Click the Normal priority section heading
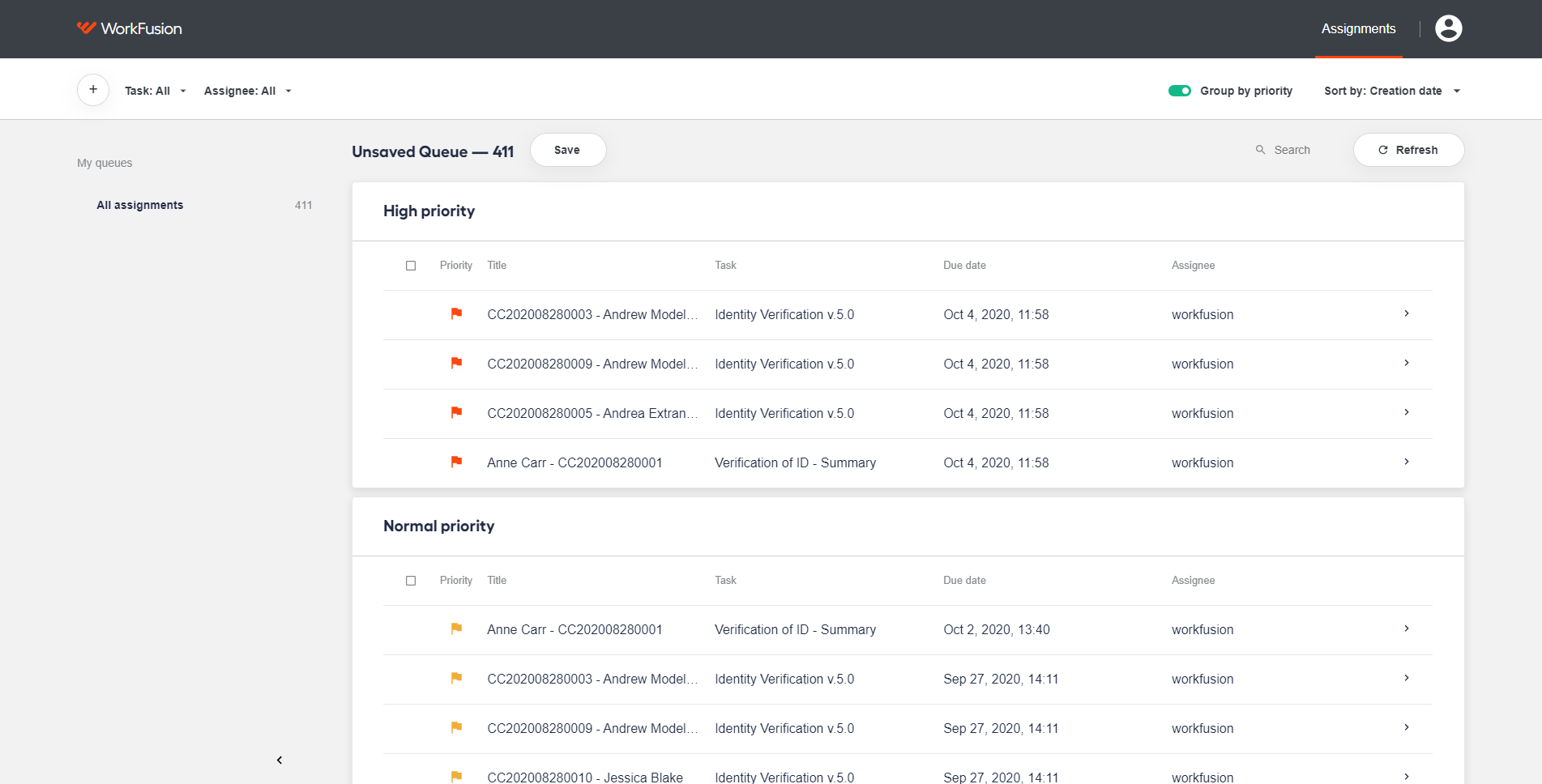The image size is (1542, 784). click(x=438, y=526)
